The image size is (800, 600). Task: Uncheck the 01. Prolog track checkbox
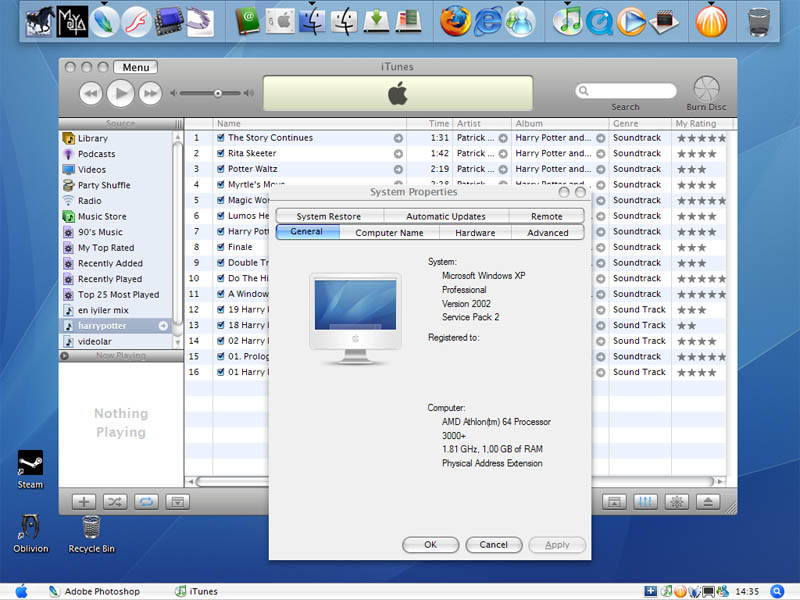click(x=220, y=356)
